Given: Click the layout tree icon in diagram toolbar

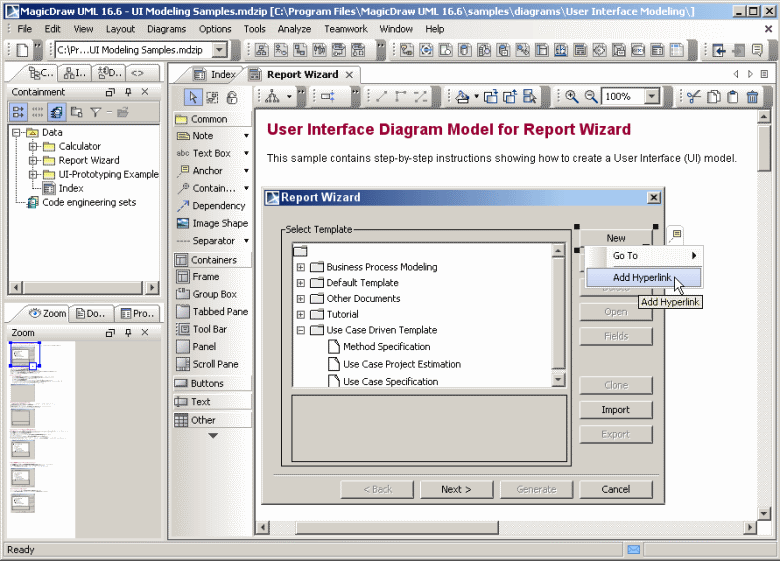Looking at the screenshot, I should 272,96.
